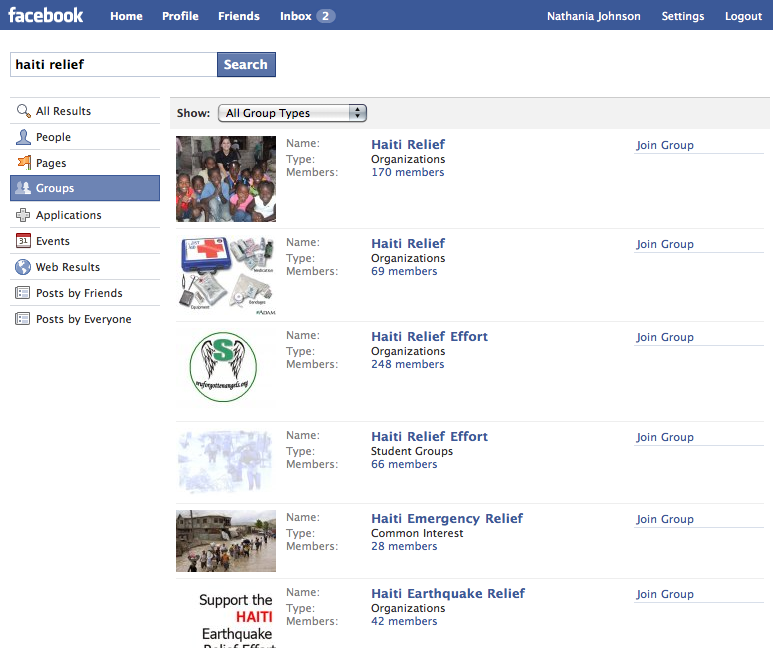This screenshot has height=648, width=773.
Task: Open the first aid kit group thumbnail
Action: pos(226,276)
